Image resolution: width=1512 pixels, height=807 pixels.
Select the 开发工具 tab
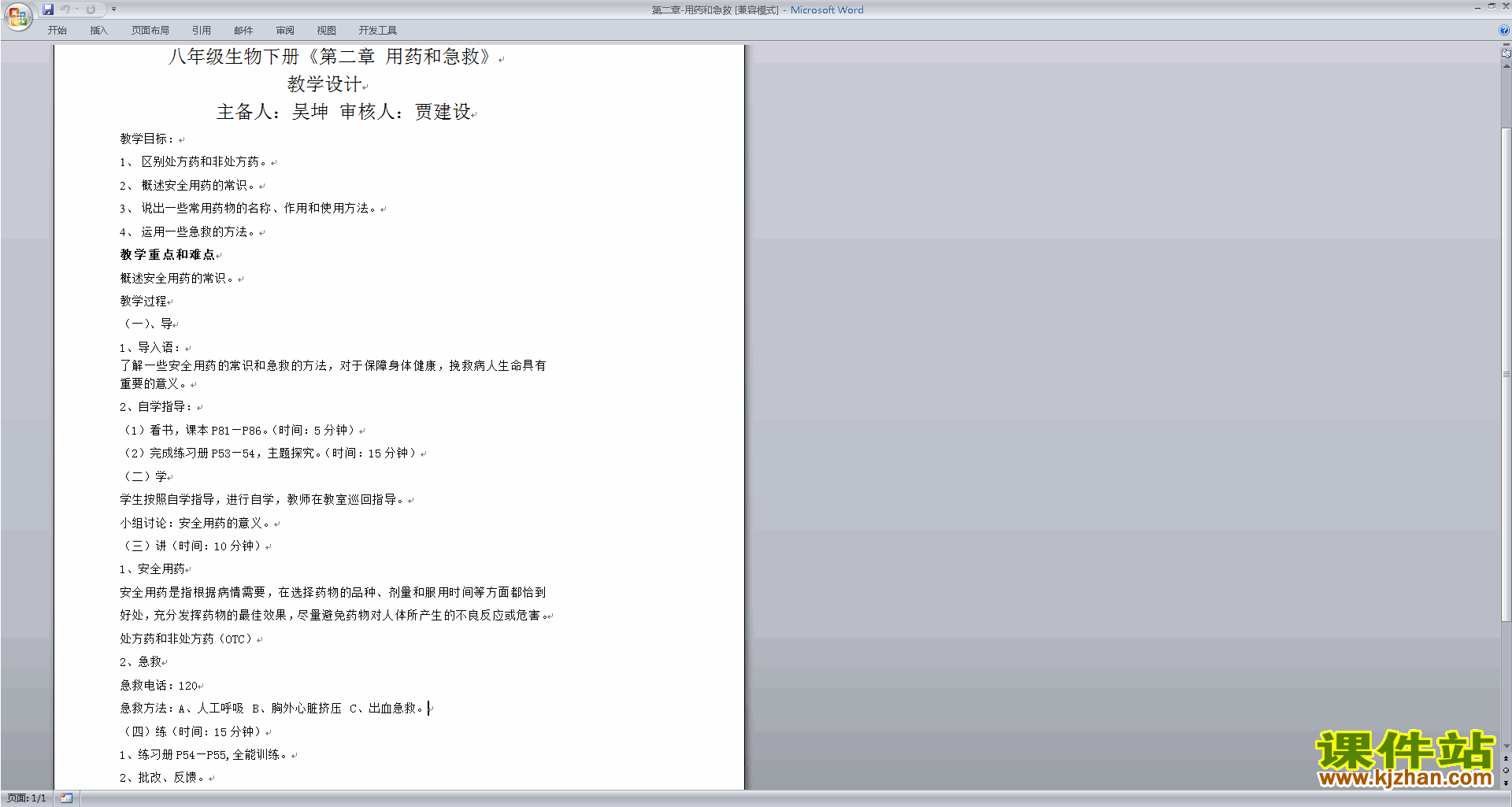(x=377, y=31)
